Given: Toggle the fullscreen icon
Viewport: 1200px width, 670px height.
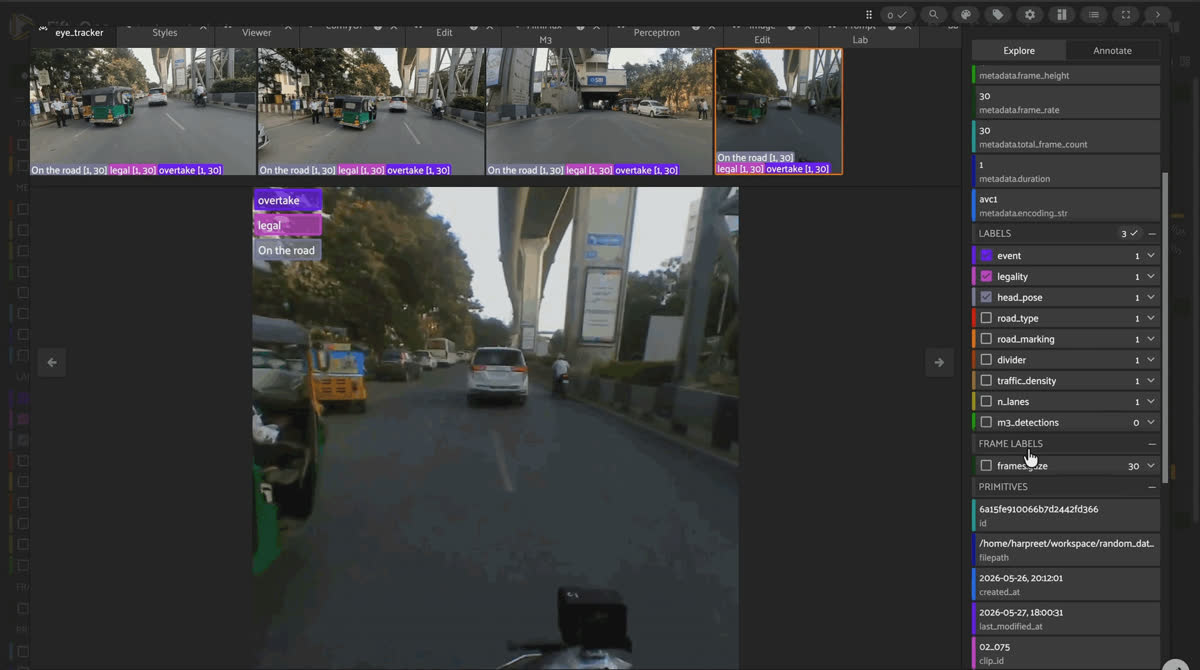Looking at the screenshot, I should [1126, 14].
